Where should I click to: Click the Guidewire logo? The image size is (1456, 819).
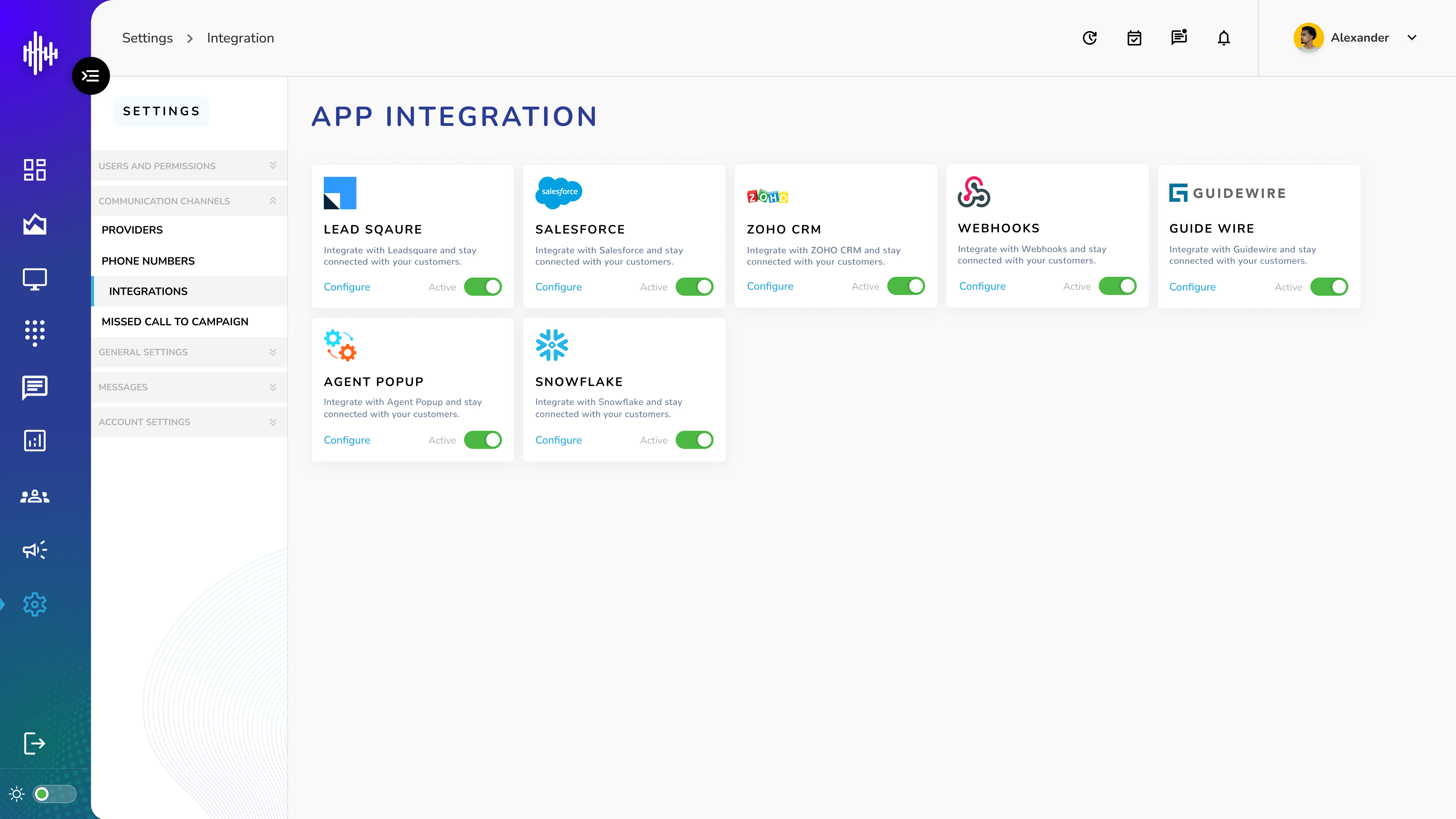pos(1227,193)
